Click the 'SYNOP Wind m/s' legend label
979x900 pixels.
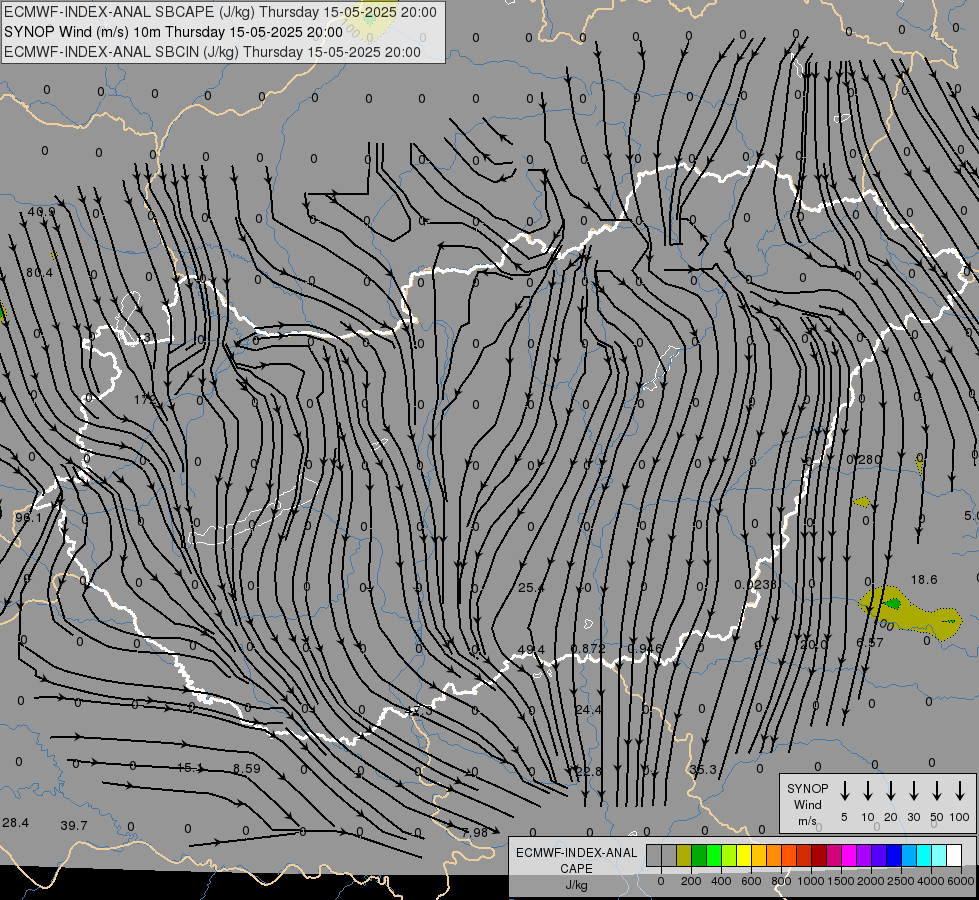[807, 804]
